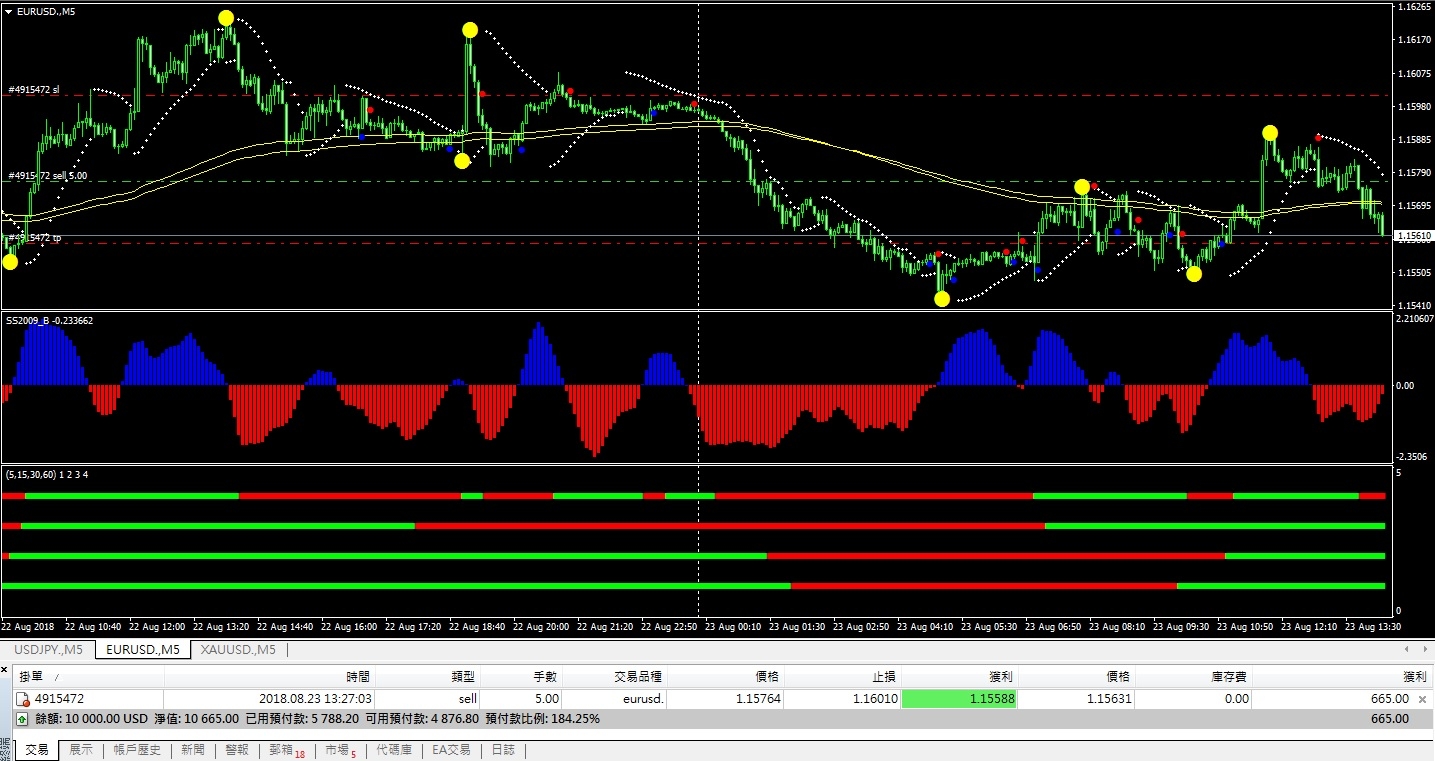This screenshot has width=1435, height=761.
Task: Open the 帳戶歷史 tab
Action: pyautogui.click(x=137, y=749)
